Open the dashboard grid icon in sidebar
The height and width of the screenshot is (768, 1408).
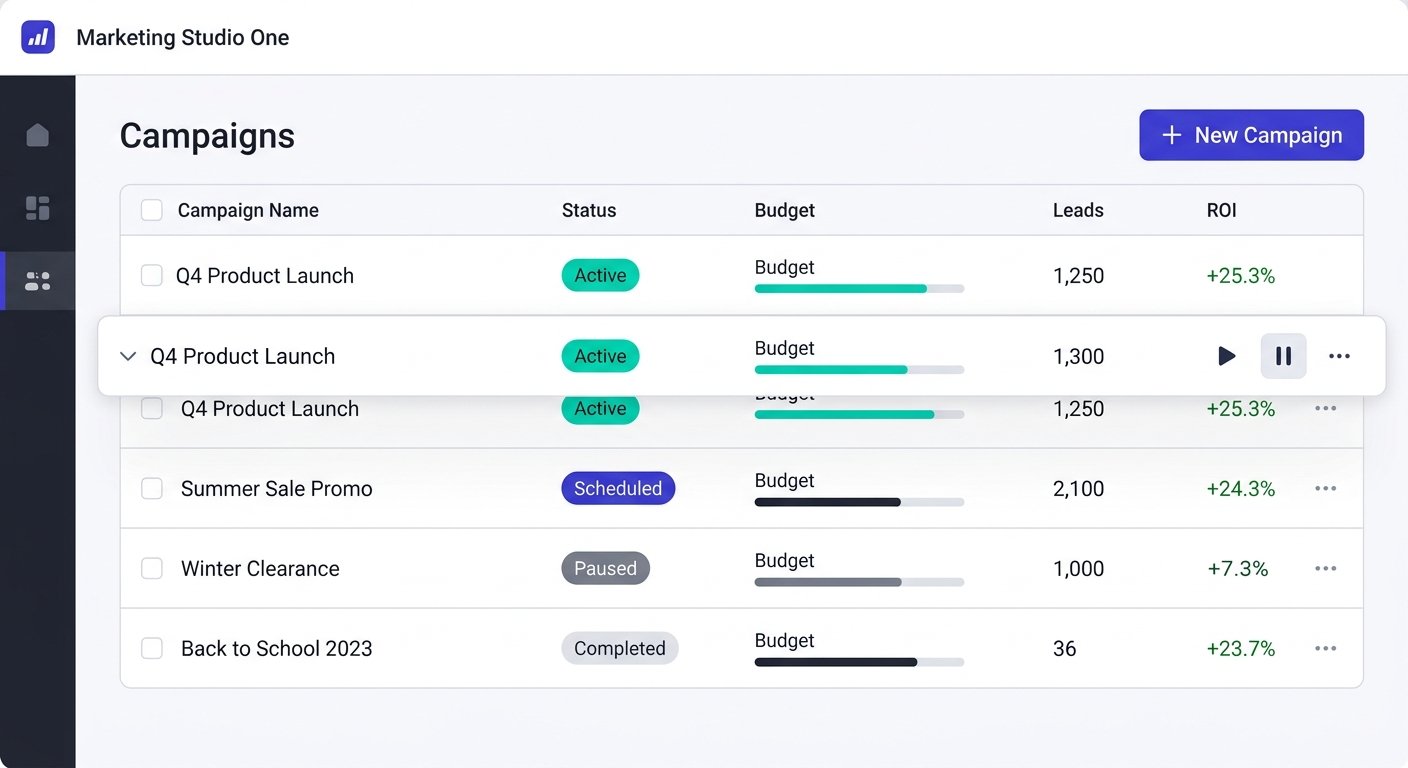click(x=38, y=208)
